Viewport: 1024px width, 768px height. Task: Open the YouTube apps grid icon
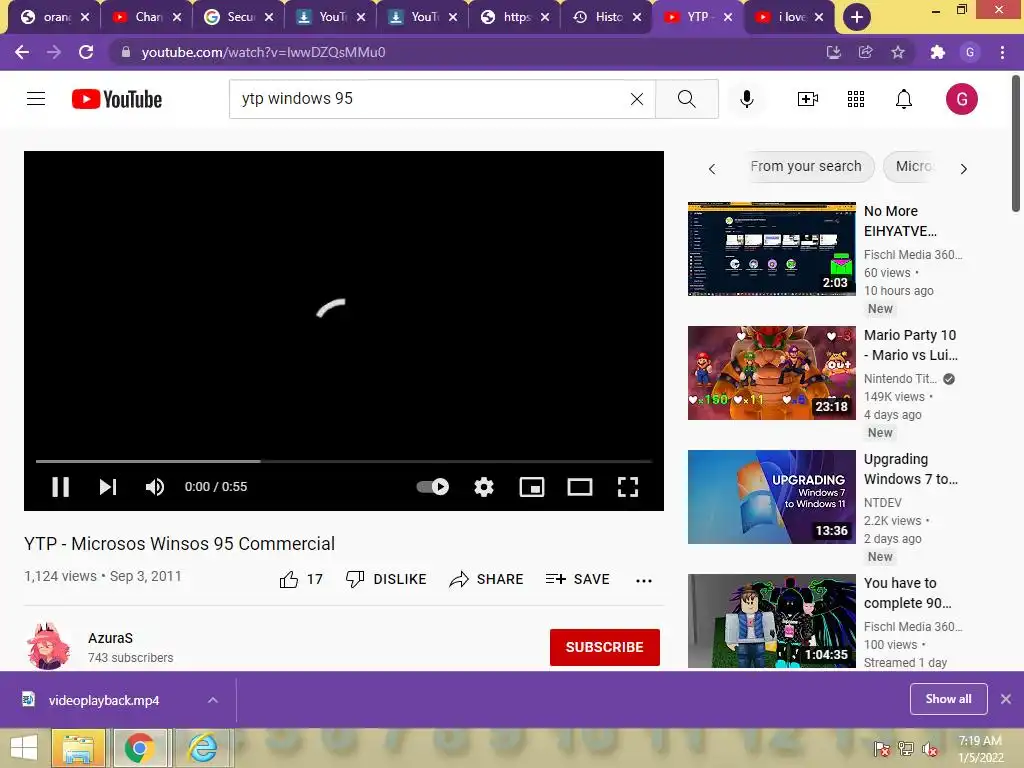pyautogui.click(x=856, y=99)
